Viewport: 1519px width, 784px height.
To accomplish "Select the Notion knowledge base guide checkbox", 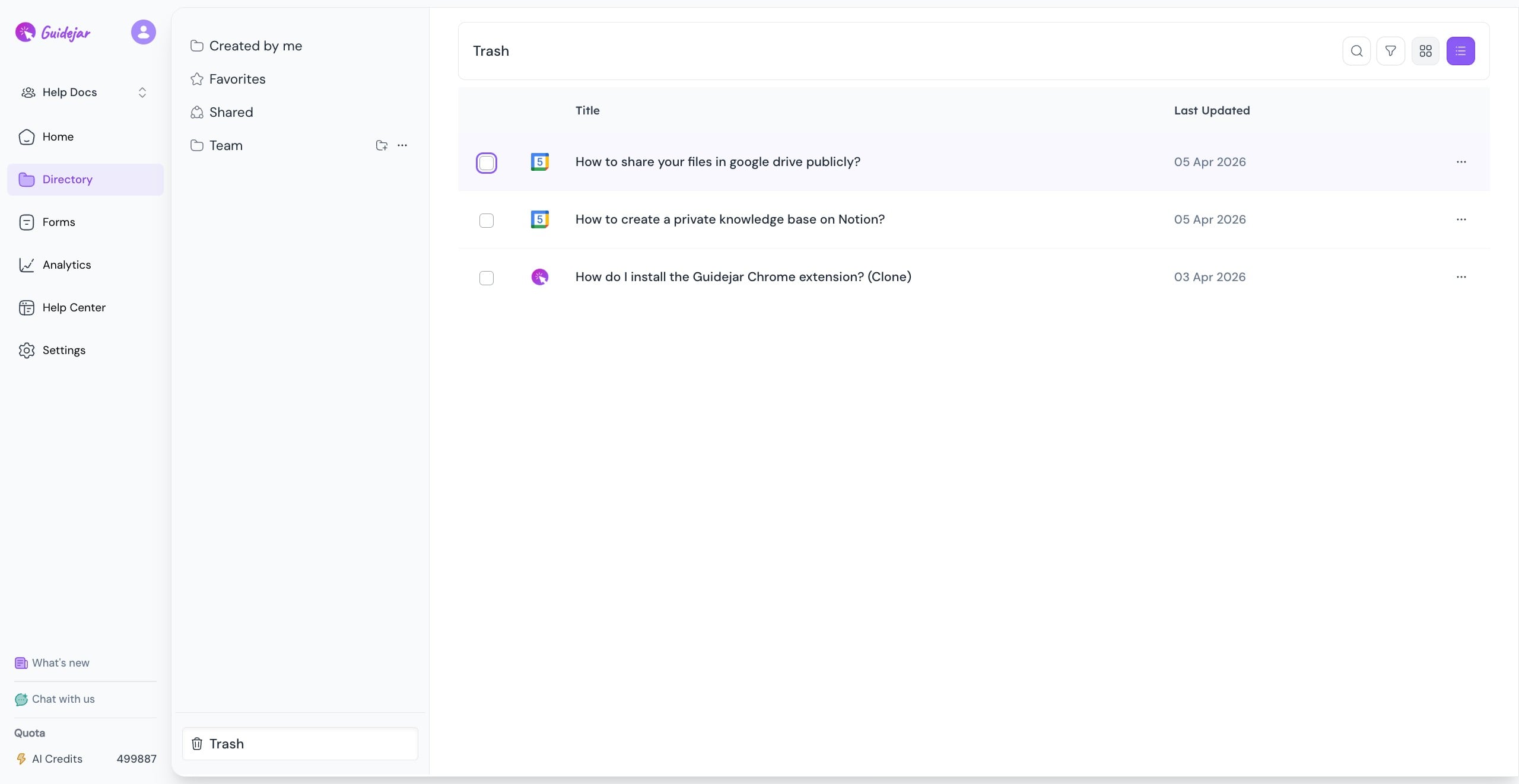I will 486,221.
